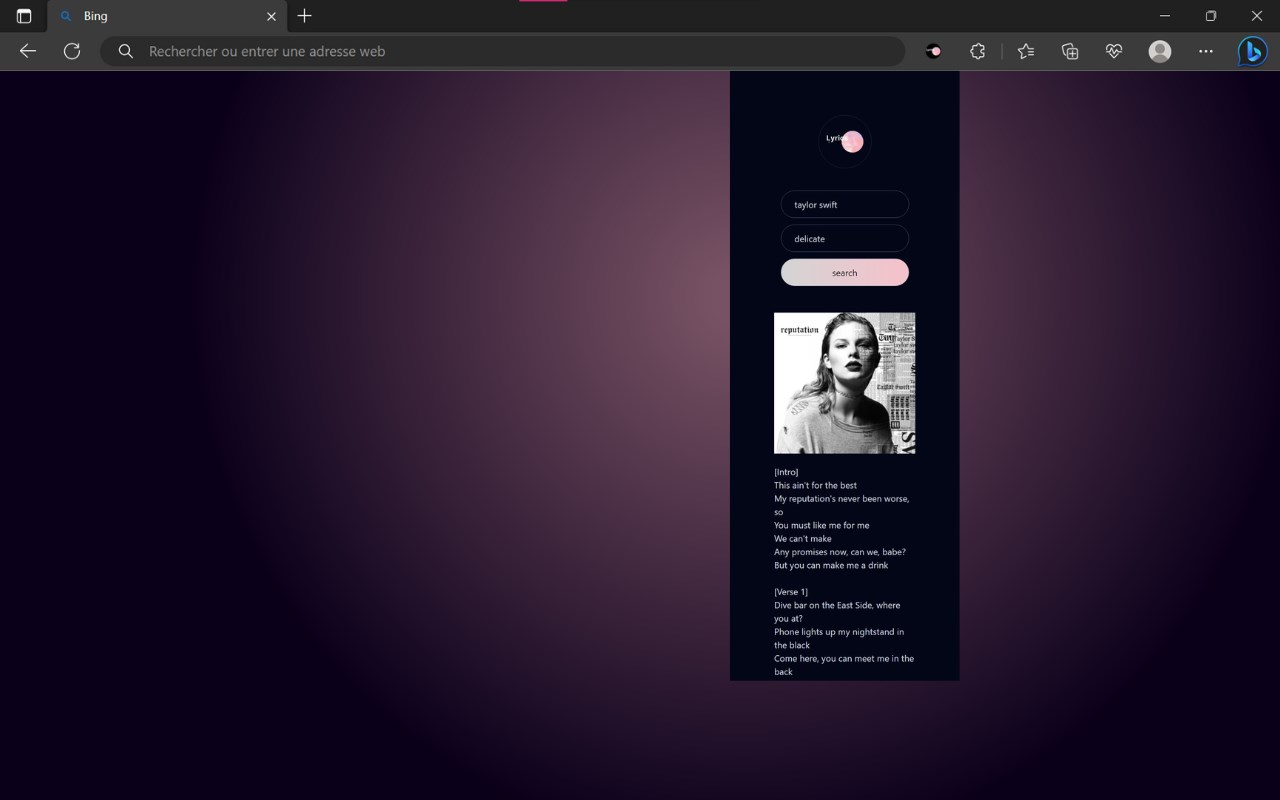Open Settings and more ellipsis menu
The width and height of the screenshot is (1280, 800).
(x=1205, y=51)
